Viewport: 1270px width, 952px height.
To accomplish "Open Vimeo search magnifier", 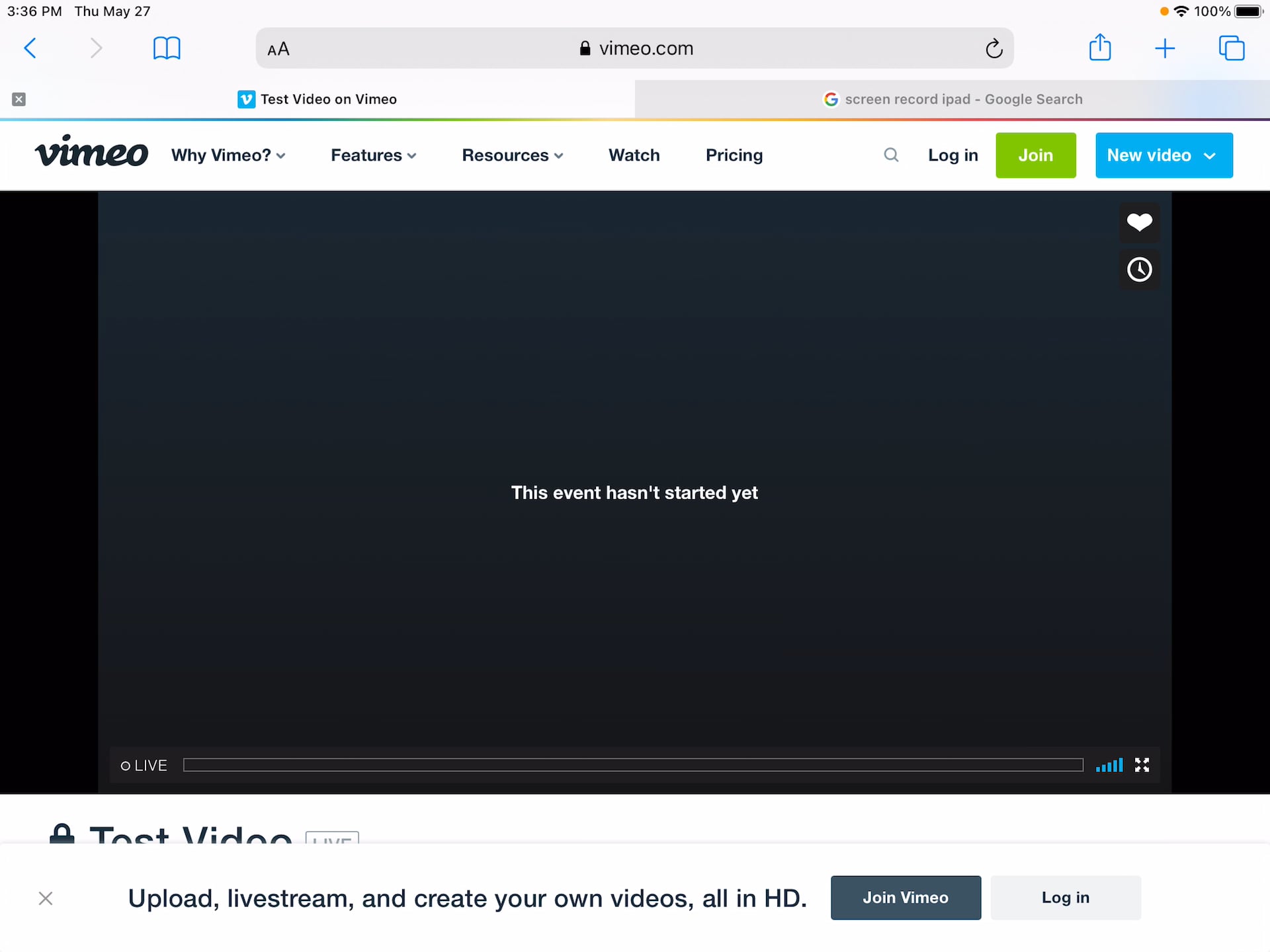I will (891, 155).
